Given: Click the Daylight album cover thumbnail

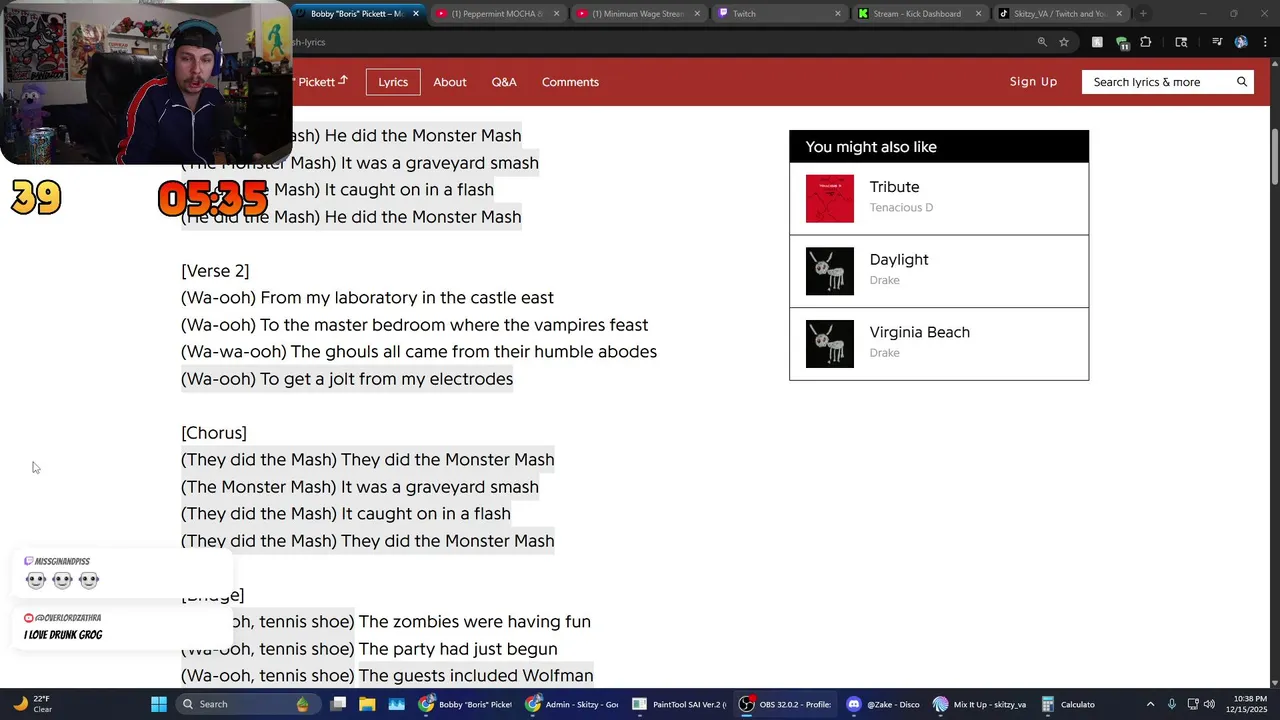Looking at the screenshot, I should click(x=830, y=271).
